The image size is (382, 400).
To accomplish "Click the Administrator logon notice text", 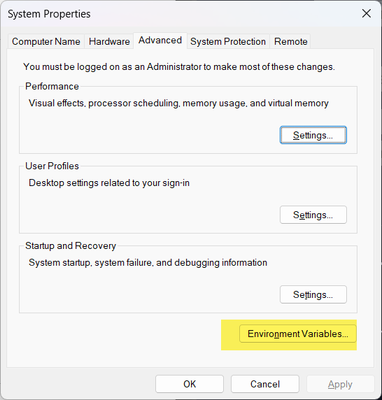I will coord(179,67).
